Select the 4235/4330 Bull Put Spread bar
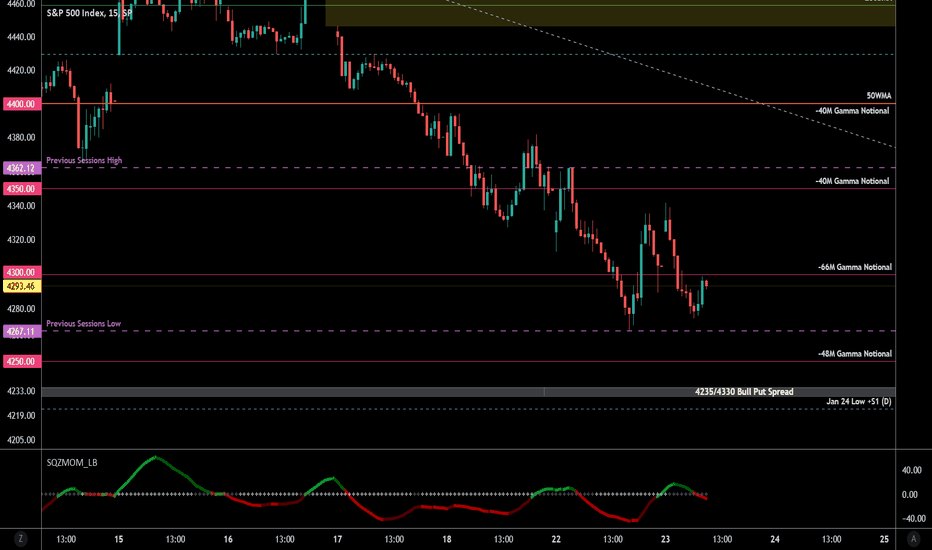The height and width of the screenshot is (550, 932). [468, 392]
